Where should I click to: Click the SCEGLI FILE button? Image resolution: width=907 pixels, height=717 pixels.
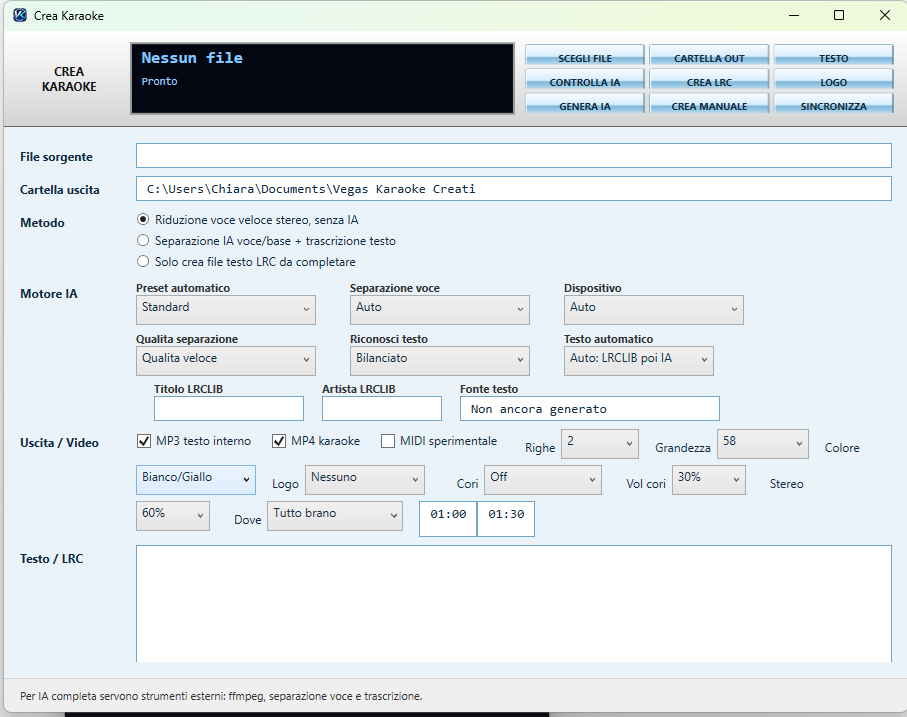(x=585, y=55)
